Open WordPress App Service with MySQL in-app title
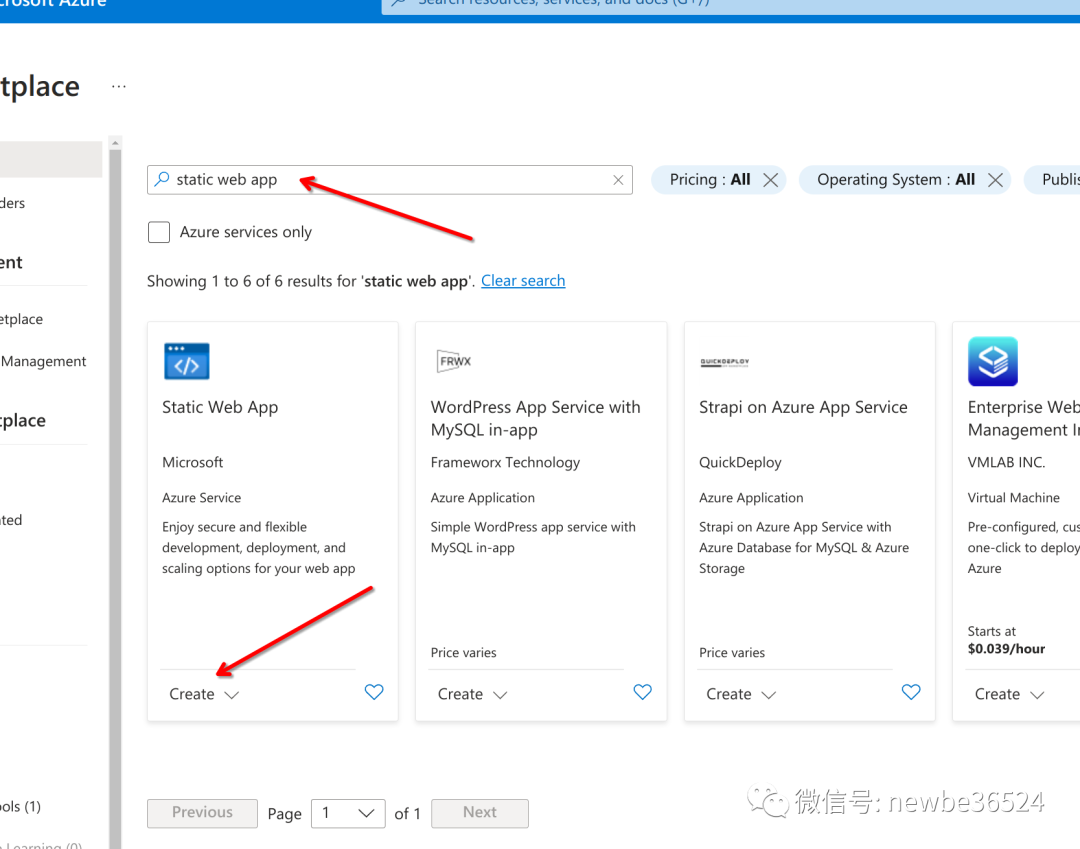This screenshot has height=849, width=1080. (x=535, y=418)
